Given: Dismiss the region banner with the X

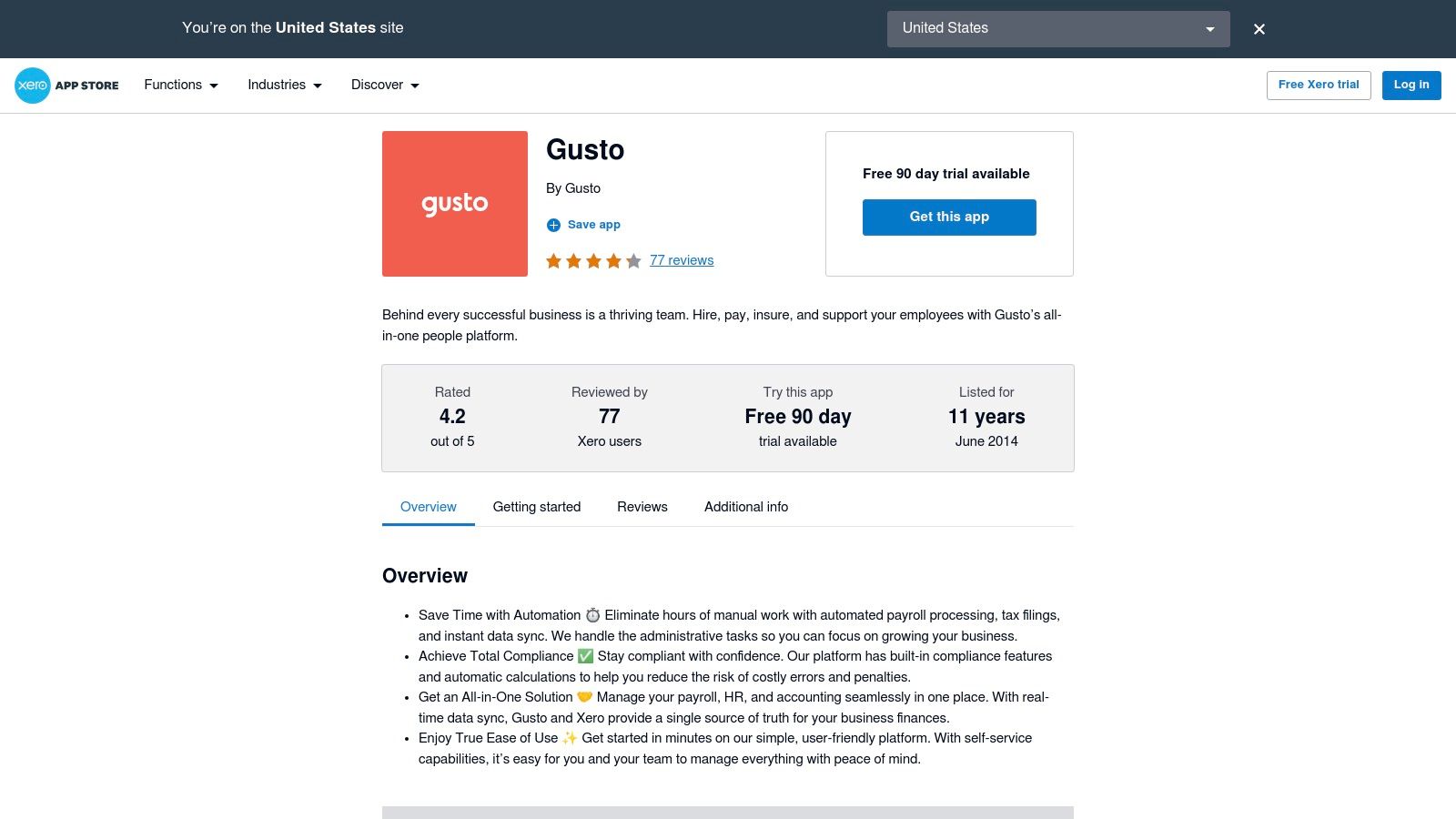Looking at the screenshot, I should (1259, 29).
